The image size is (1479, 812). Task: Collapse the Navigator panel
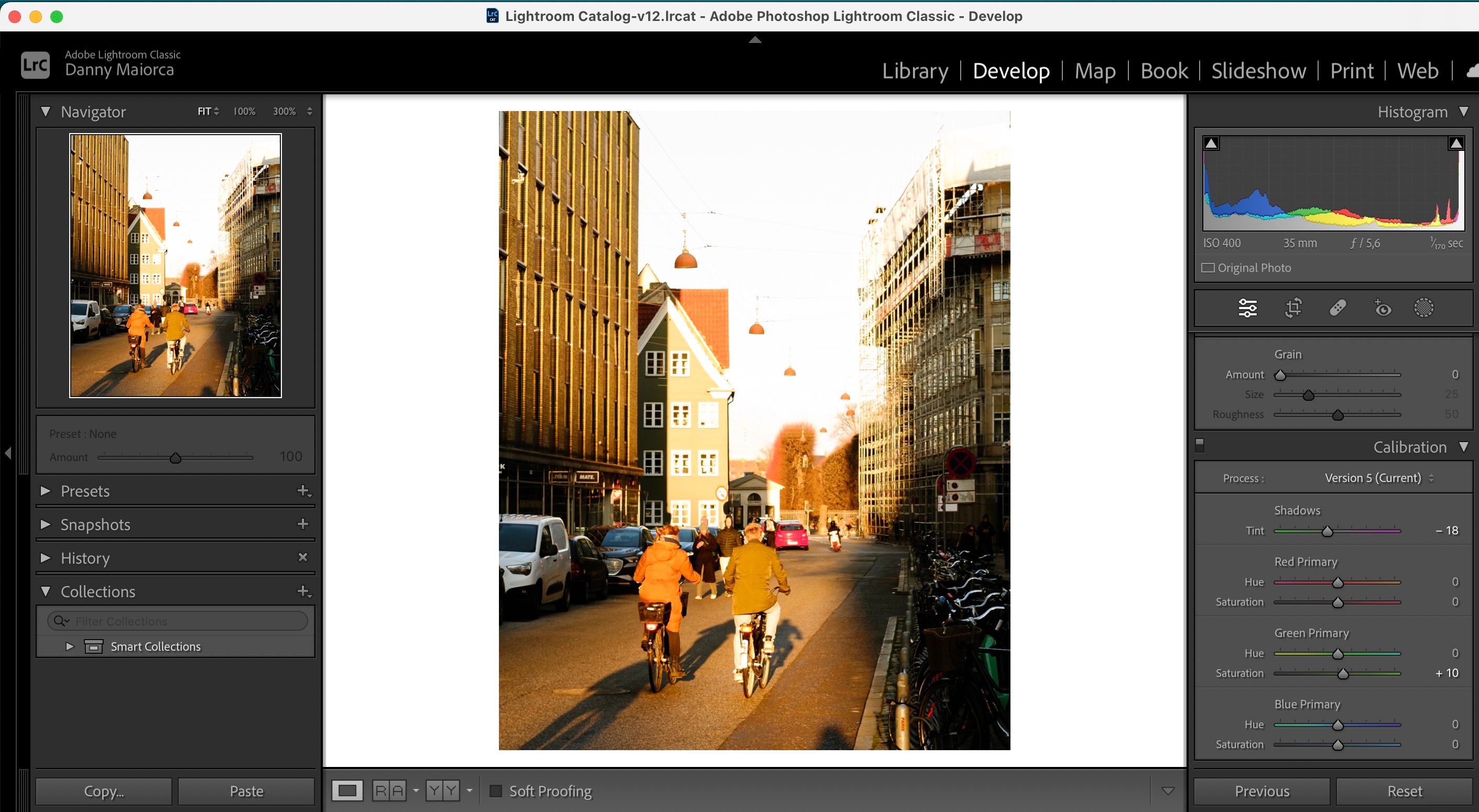pyautogui.click(x=47, y=112)
